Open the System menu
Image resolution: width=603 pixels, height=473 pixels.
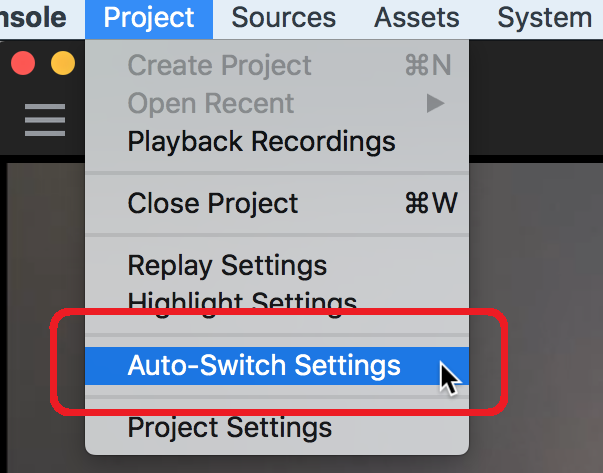coord(545,18)
